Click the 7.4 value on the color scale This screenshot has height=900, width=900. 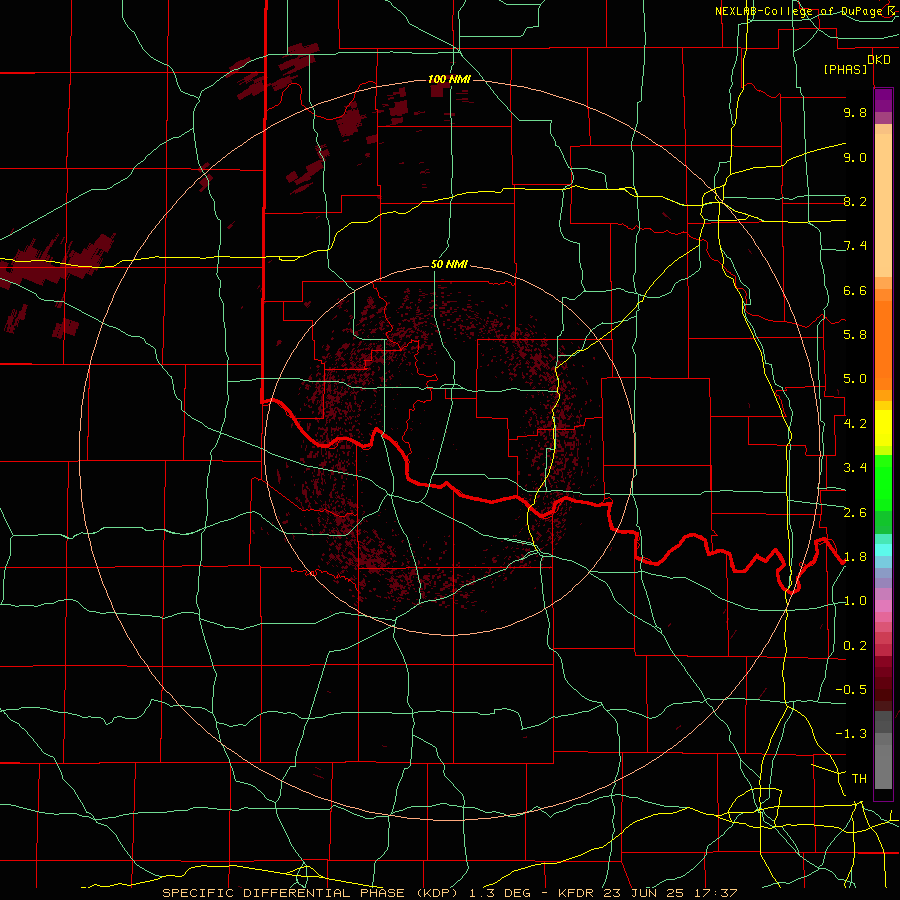coord(855,246)
